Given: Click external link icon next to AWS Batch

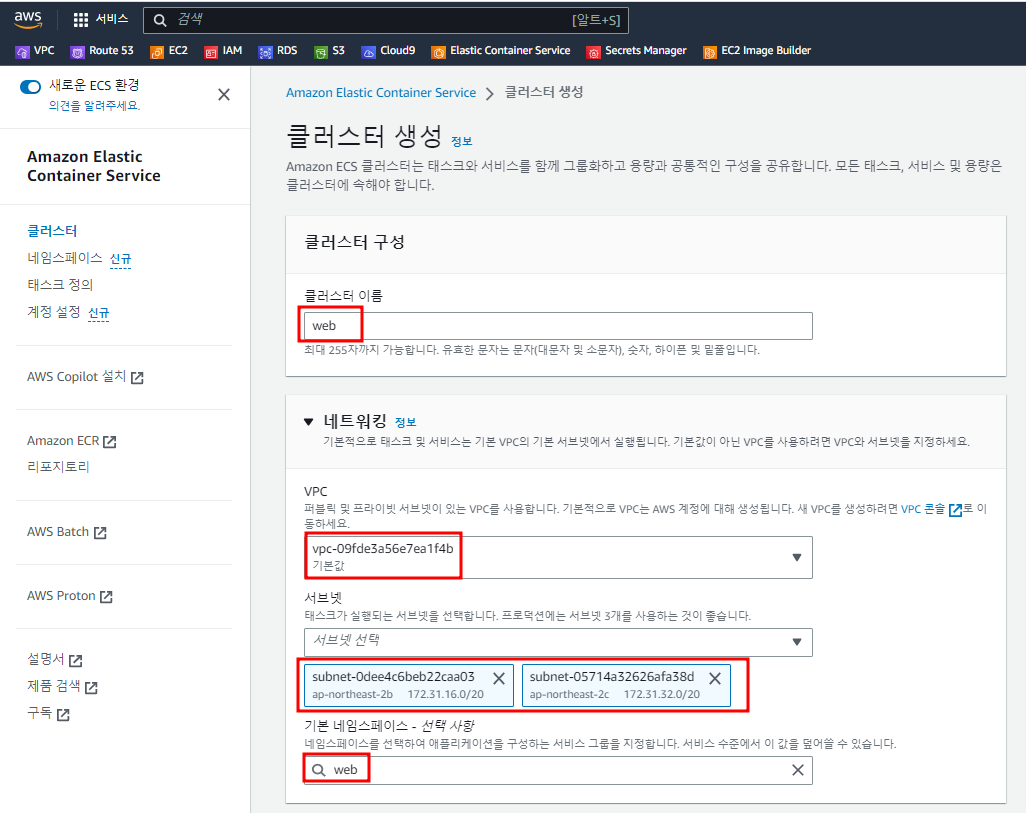Looking at the screenshot, I should click(x=100, y=532).
